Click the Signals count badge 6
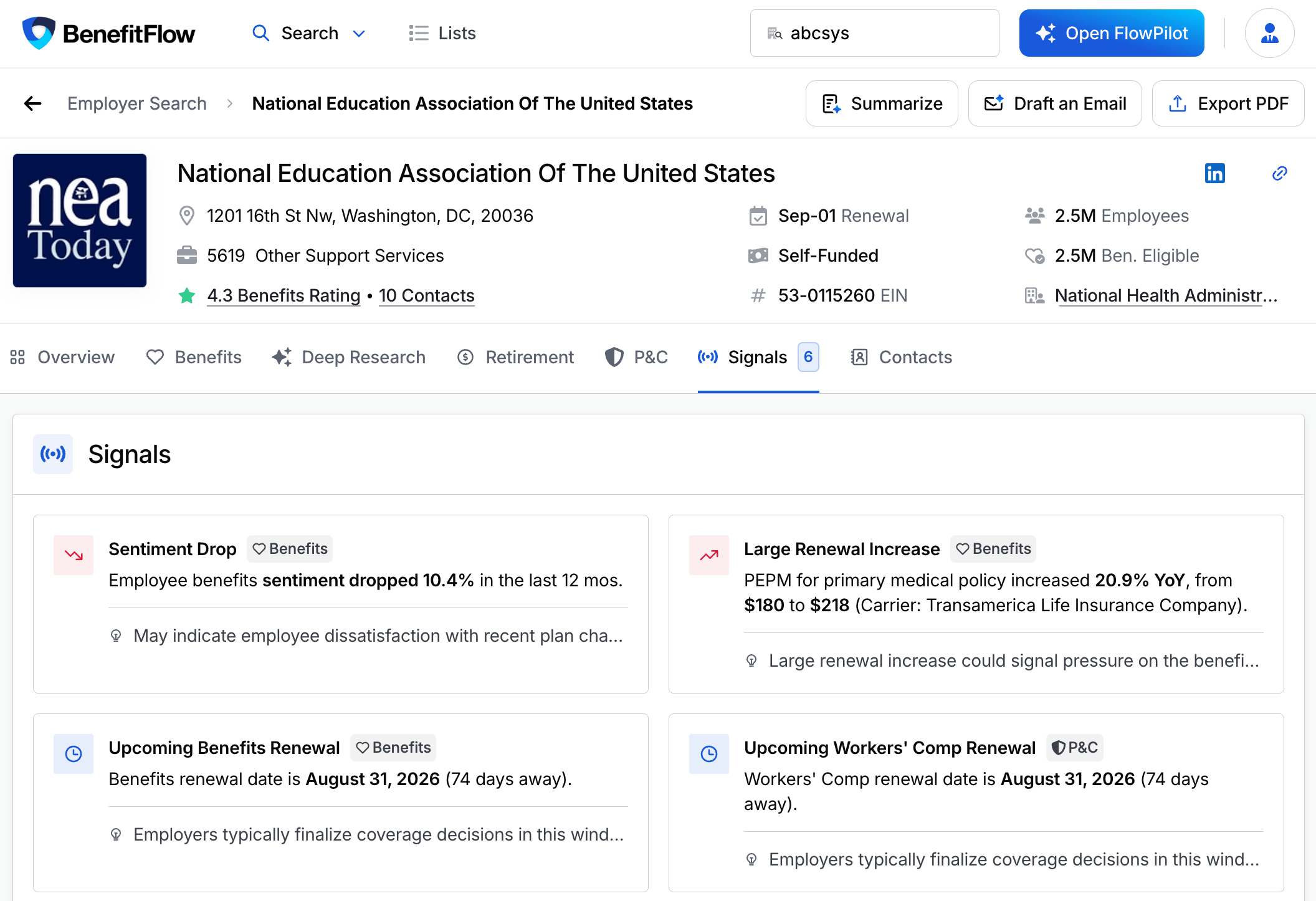Image resolution: width=1316 pixels, height=901 pixels. (x=808, y=357)
